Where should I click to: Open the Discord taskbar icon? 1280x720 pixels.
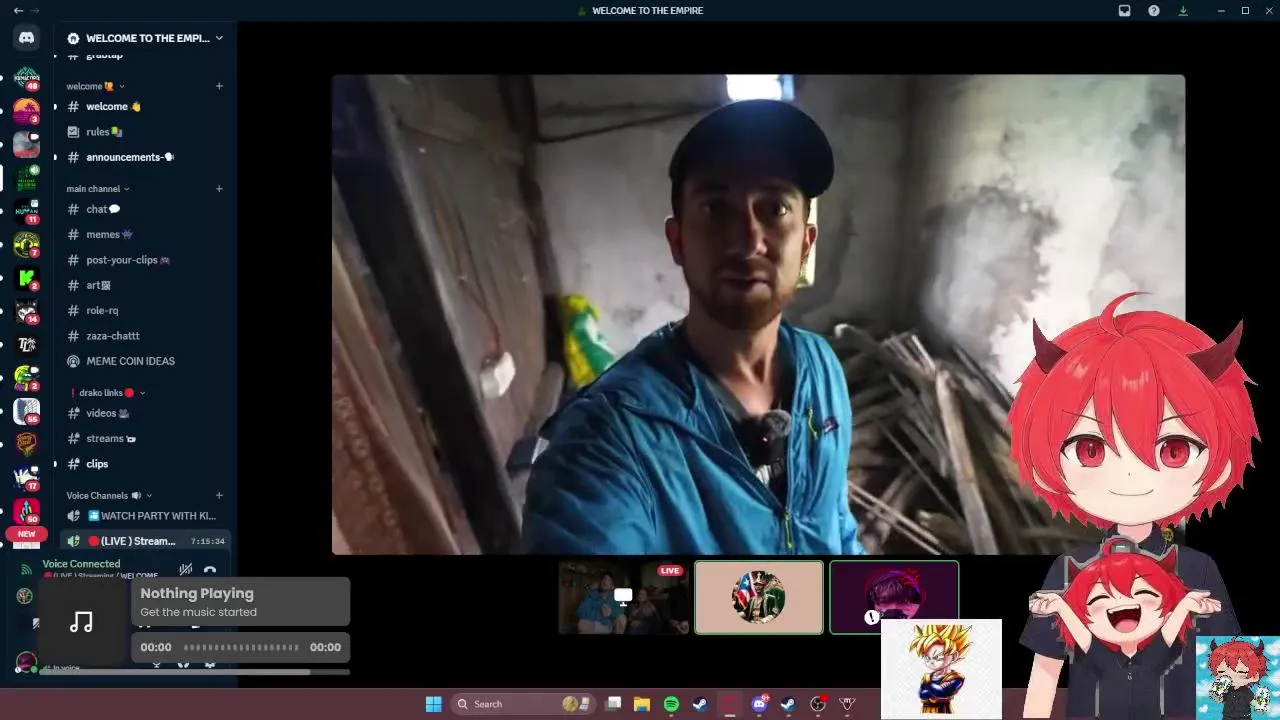tap(759, 704)
